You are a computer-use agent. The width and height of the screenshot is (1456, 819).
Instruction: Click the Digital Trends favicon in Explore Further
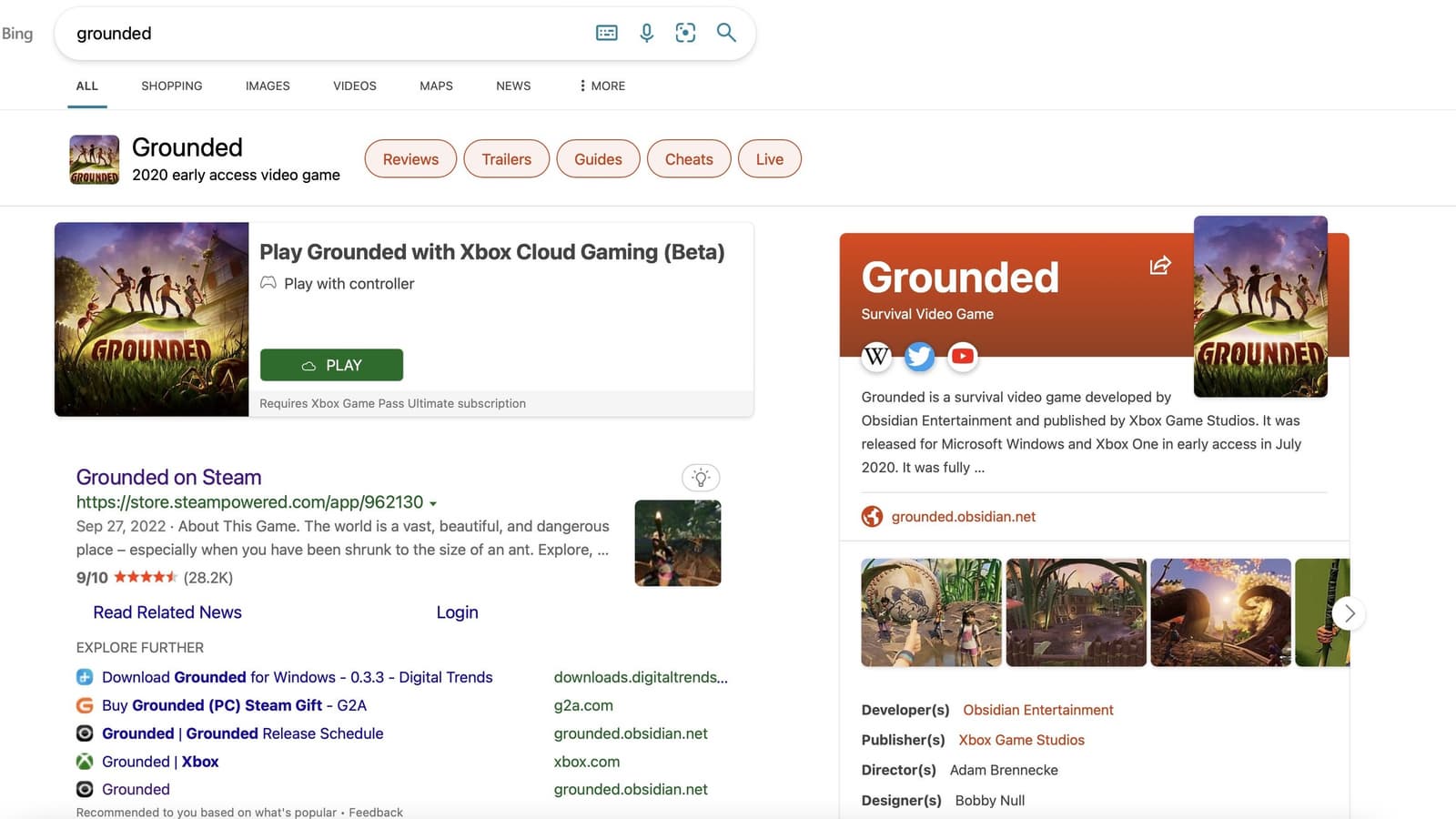click(85, 677)
